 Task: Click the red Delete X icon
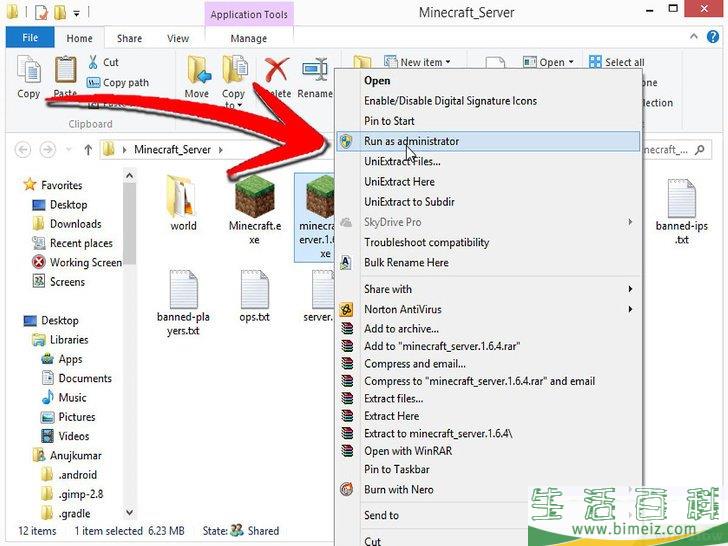click(x=277, y=71)
